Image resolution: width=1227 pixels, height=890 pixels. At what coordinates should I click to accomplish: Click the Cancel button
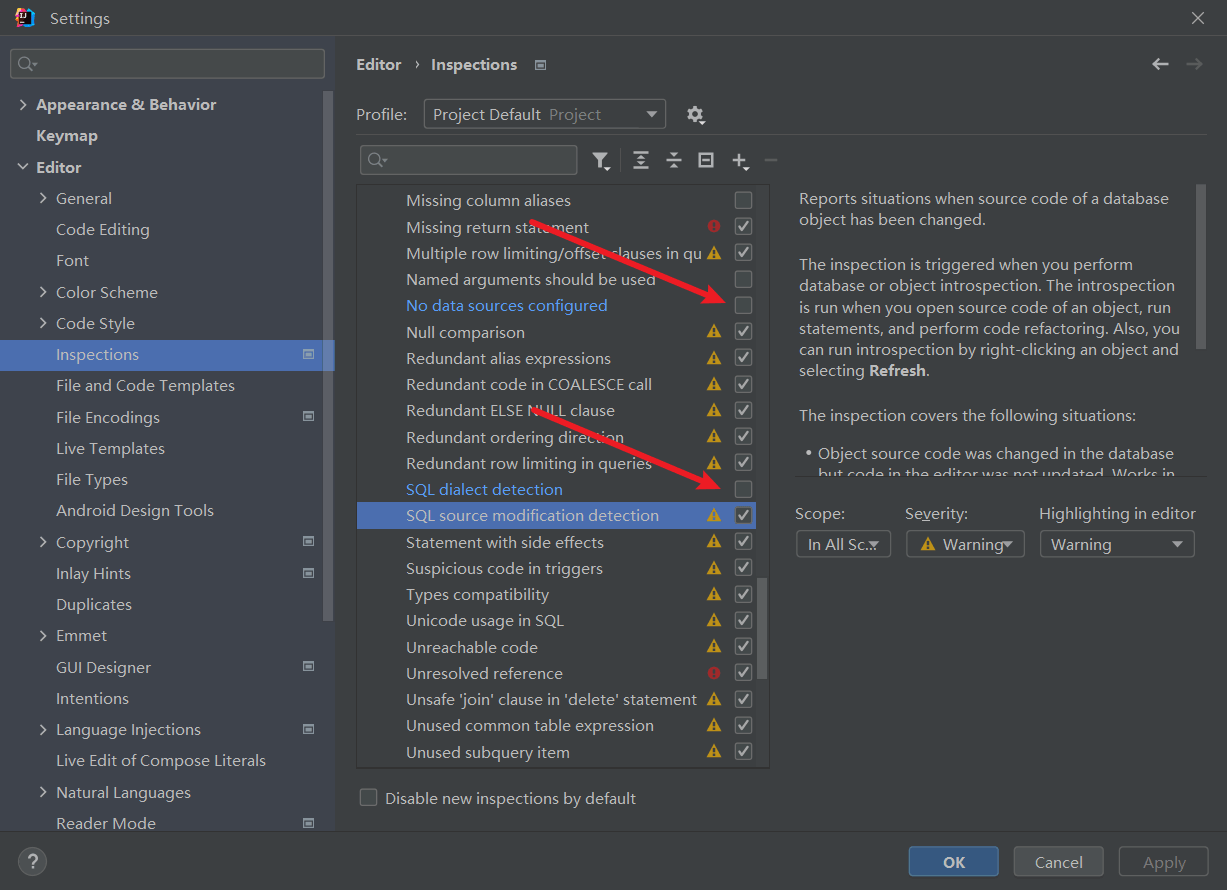tap(1059, 862)
